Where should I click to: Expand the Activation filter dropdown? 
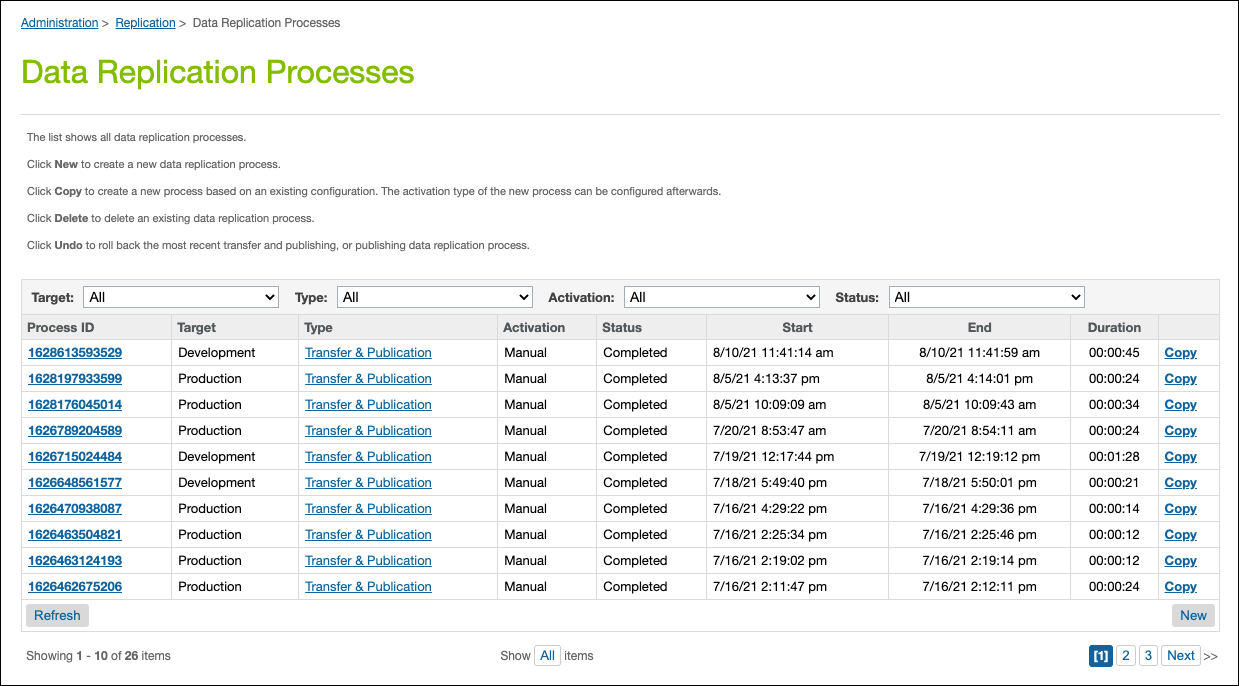tap(722, 297)
